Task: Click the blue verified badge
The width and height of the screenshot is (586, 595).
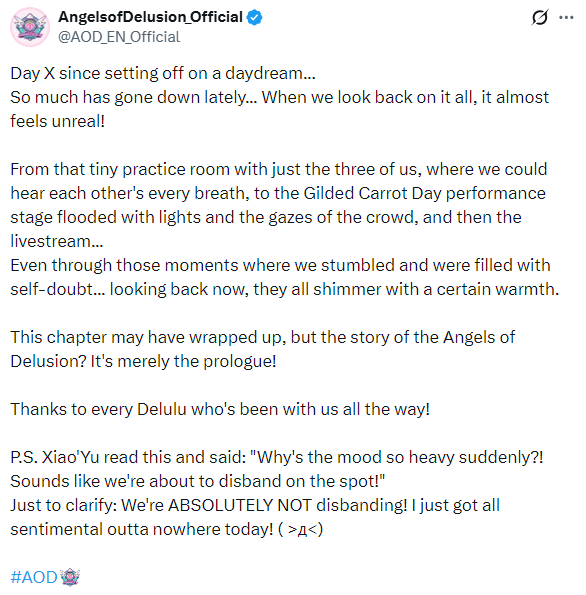Action: click(254, 17)
